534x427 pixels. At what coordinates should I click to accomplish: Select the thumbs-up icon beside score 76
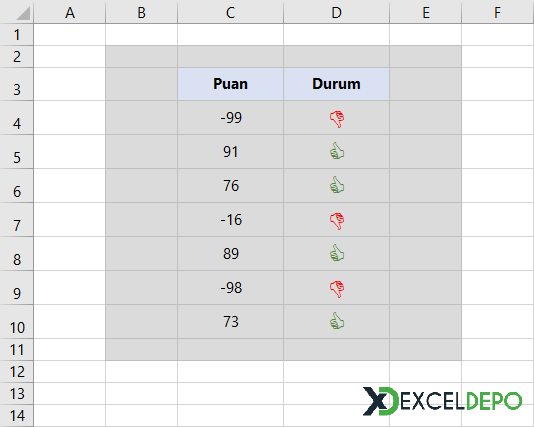337,185
